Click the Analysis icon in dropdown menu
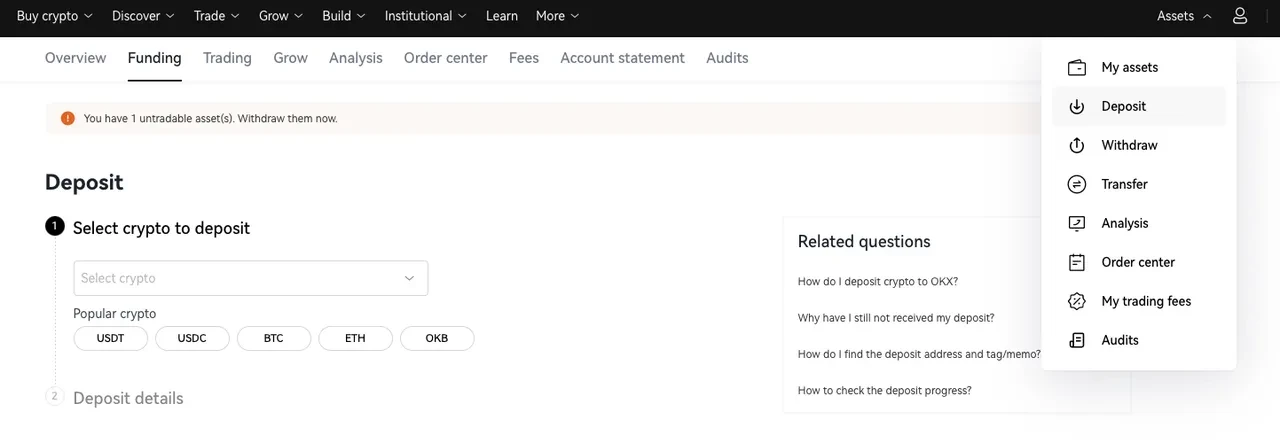 1077,223
